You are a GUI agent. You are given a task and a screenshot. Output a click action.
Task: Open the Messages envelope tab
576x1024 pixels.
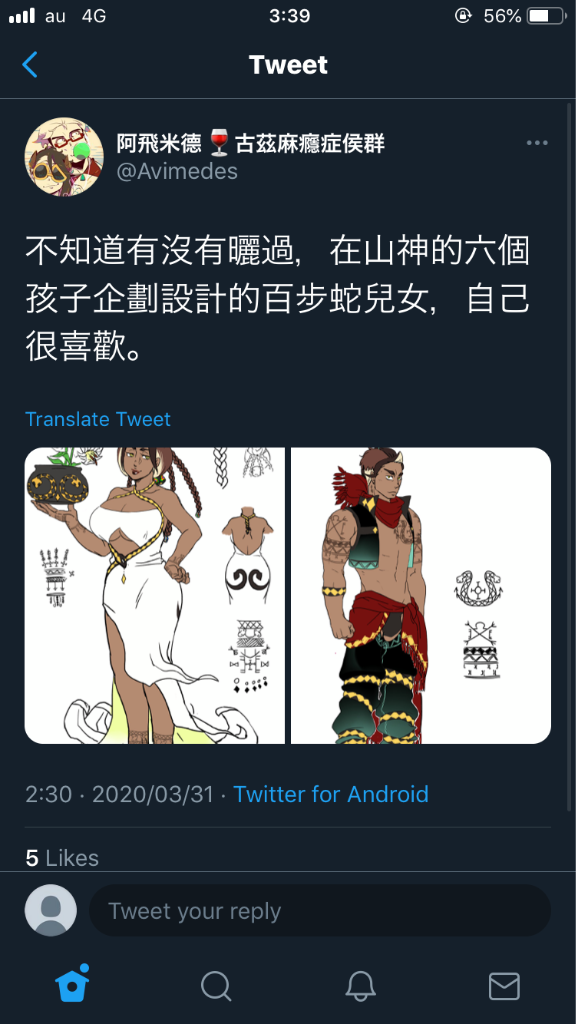pos(504,985)
